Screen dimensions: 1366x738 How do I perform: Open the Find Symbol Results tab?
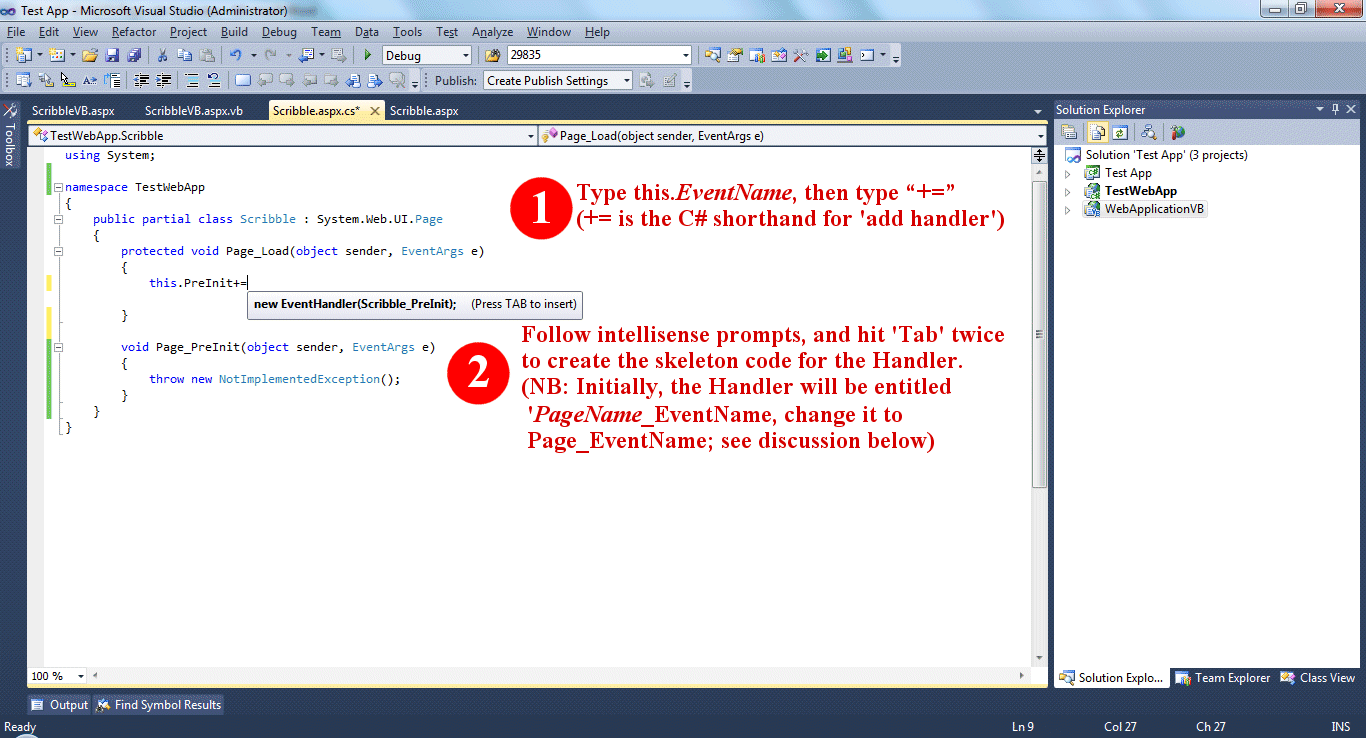click(x=158, y=705)
